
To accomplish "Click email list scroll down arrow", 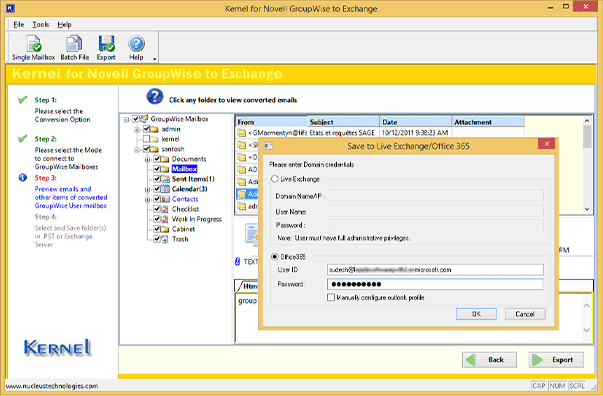I will (587, 209).
